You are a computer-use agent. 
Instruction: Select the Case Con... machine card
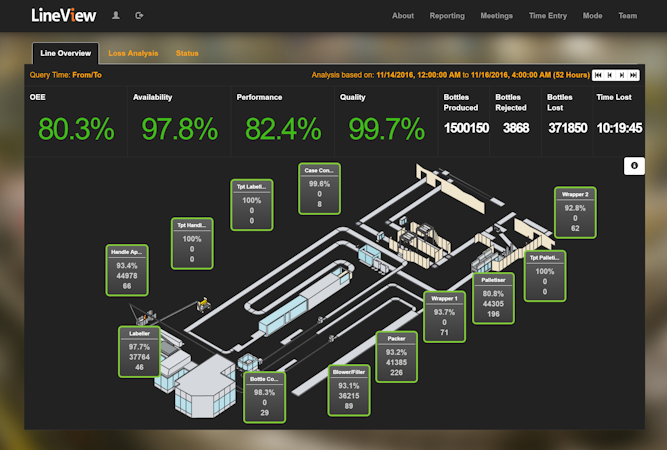pos(319,188)
